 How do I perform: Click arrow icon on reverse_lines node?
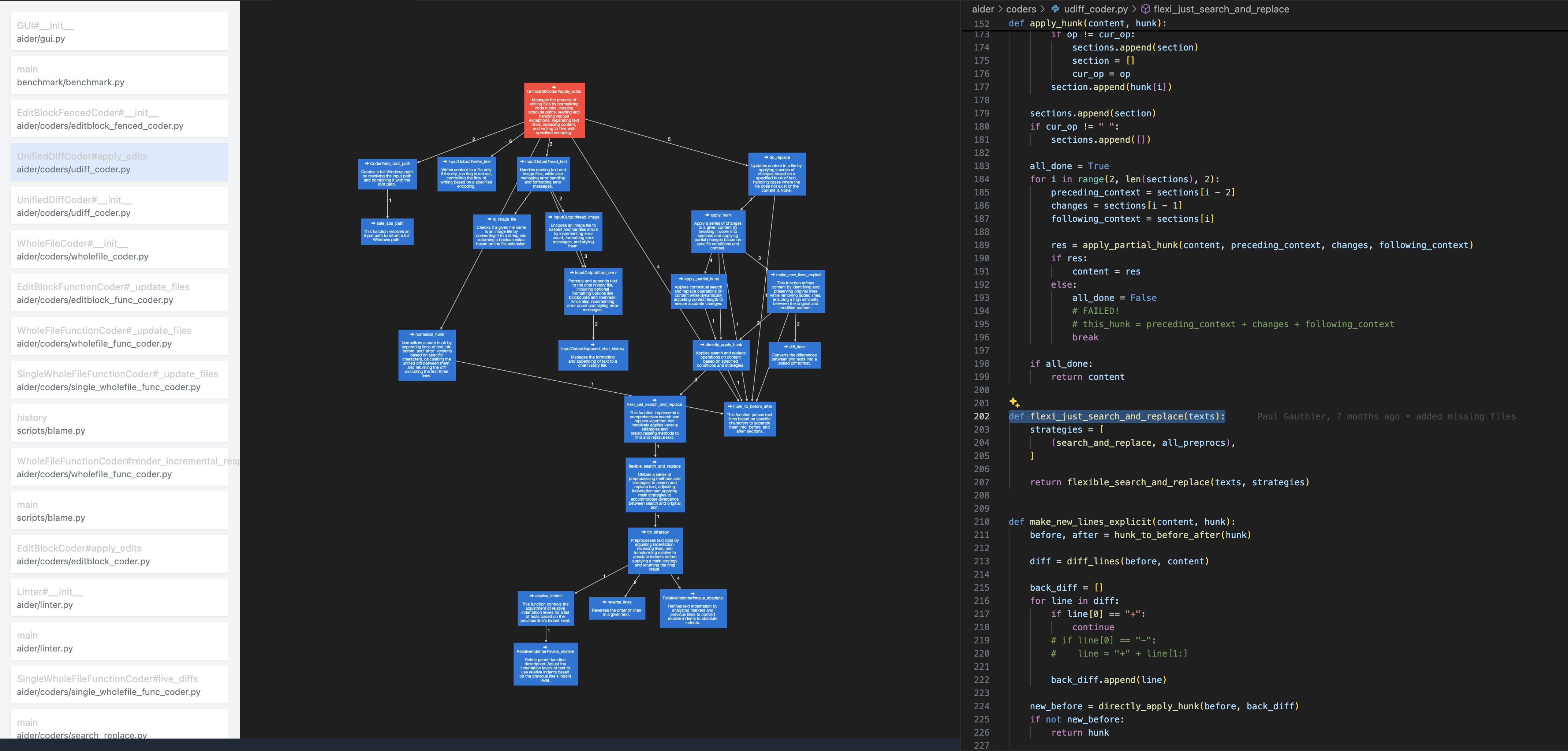pos(604,602)
